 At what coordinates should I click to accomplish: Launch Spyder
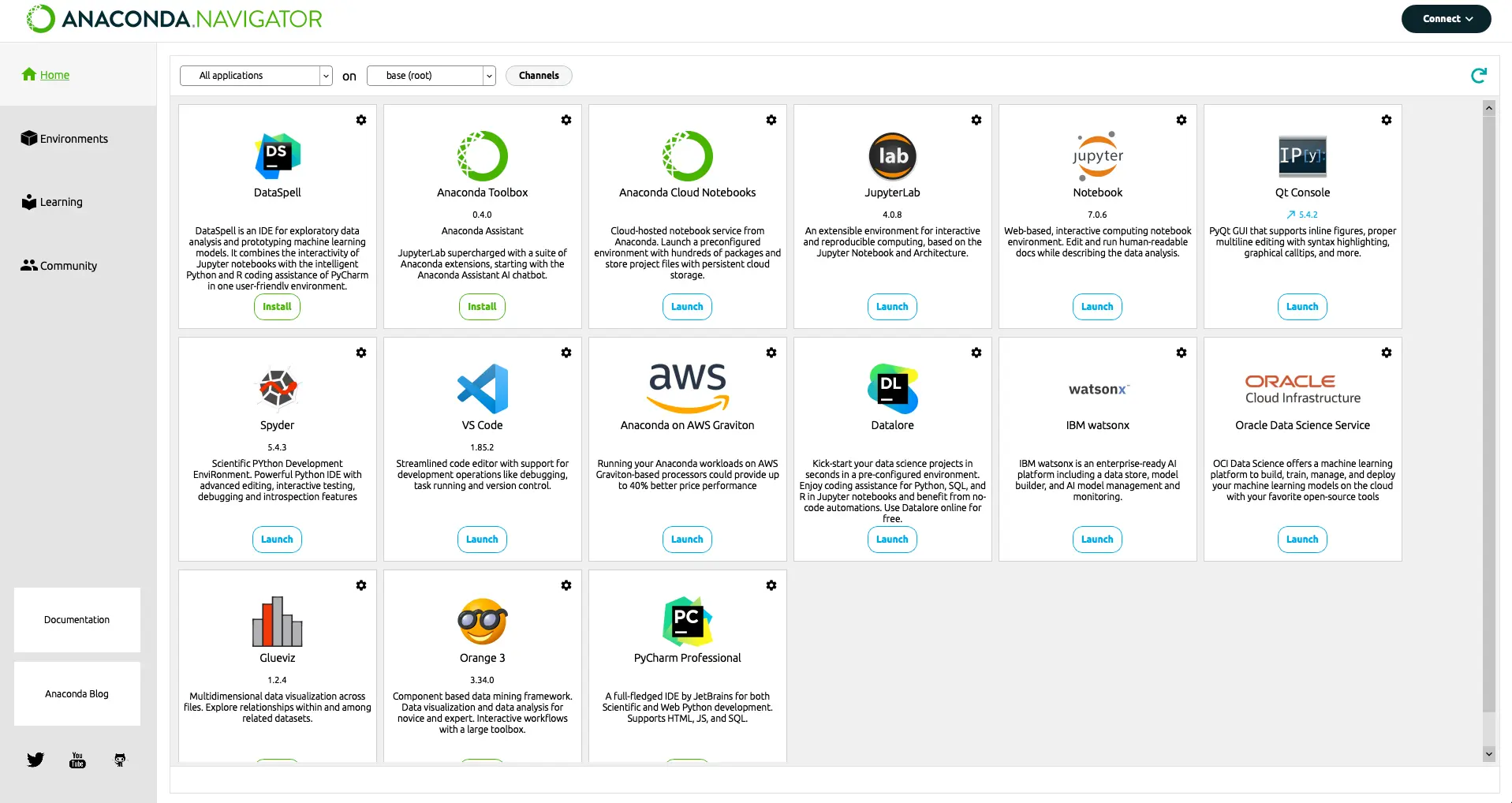[277, 540]
